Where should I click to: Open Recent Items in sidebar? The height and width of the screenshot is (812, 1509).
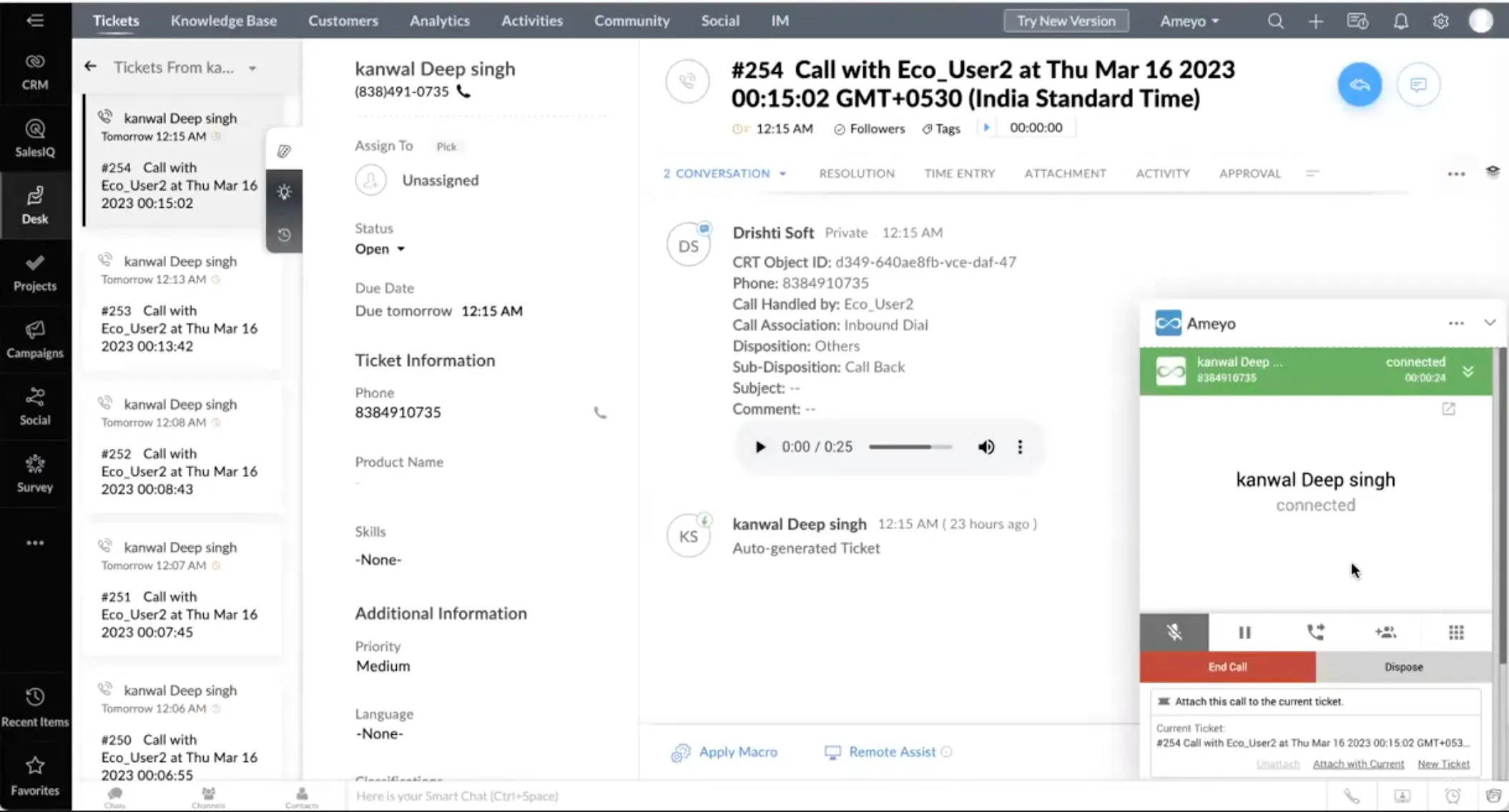(x=34, y=708)
